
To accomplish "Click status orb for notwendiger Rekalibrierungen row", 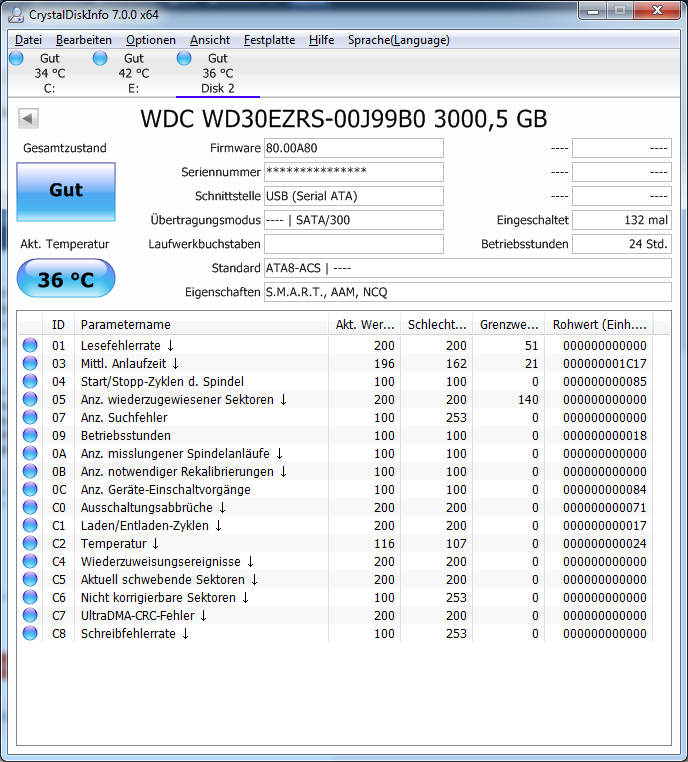I will [x=30, y=471].
